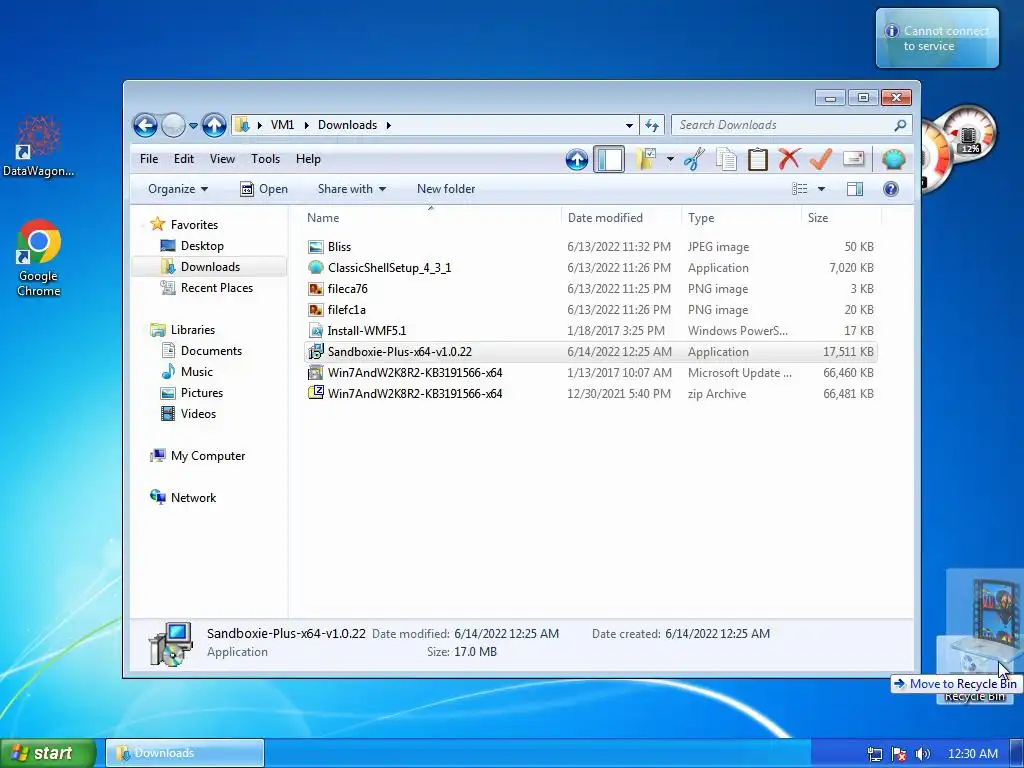Select Favorites in navigation pane
The width and height of the screenshot is (1024, 768).
(194, 225)
